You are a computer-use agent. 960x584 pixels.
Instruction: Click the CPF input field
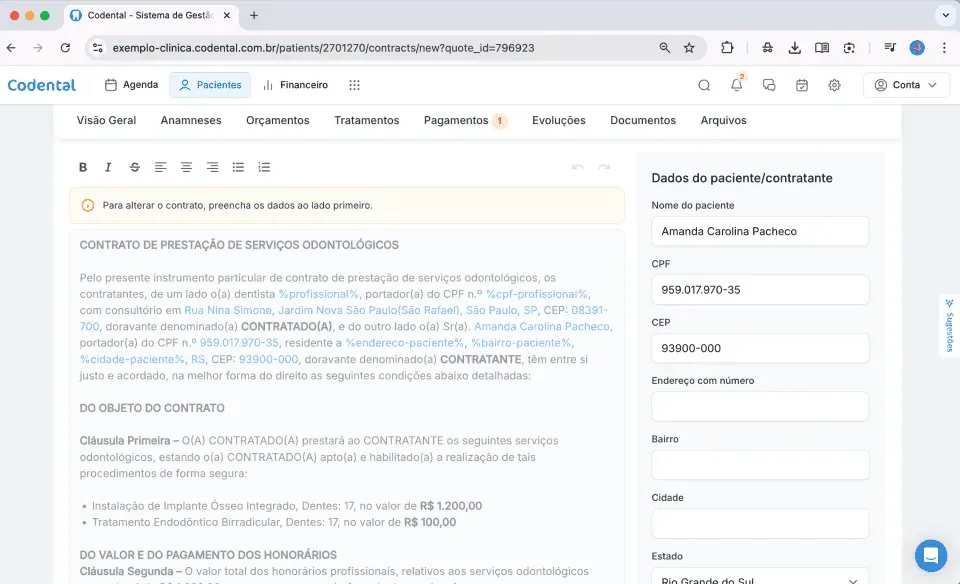(760, 290)
